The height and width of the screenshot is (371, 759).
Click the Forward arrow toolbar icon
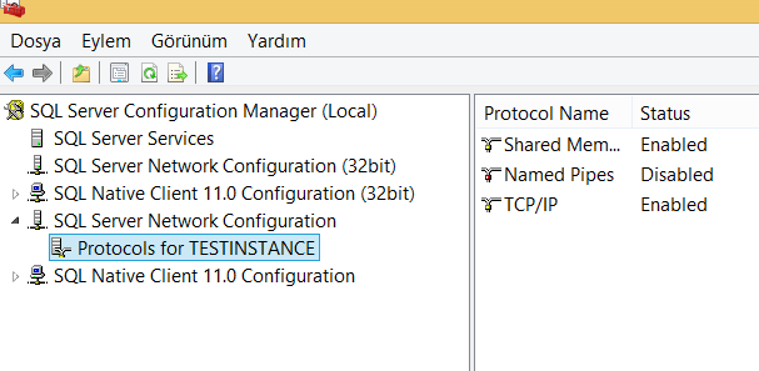42,74
